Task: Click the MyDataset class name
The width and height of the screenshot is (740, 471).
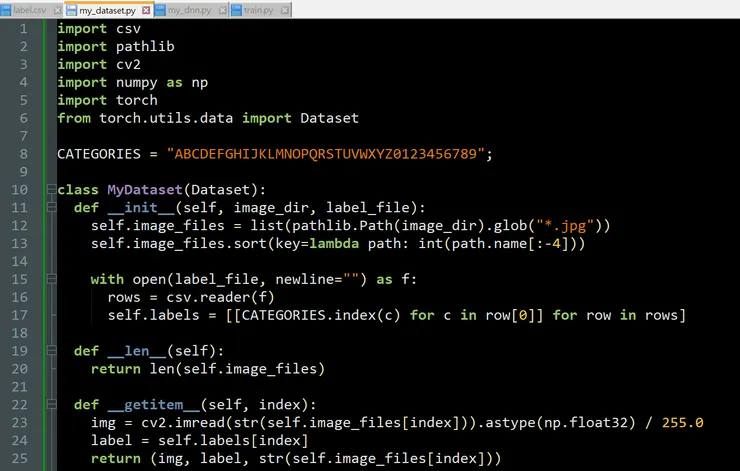Action: point(145,190)
